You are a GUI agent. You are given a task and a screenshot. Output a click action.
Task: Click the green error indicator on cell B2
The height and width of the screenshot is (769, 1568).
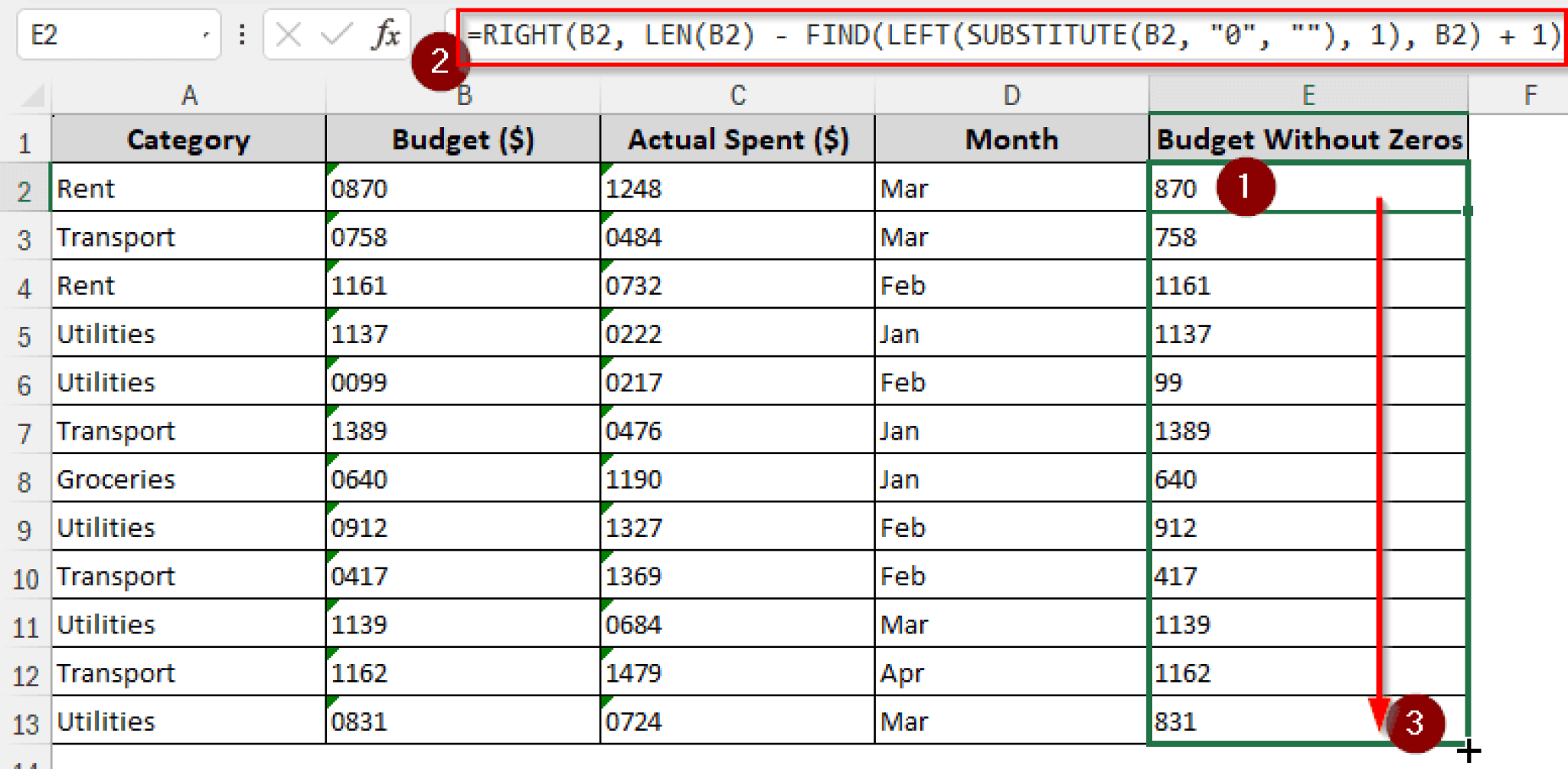tap(332, 168)
